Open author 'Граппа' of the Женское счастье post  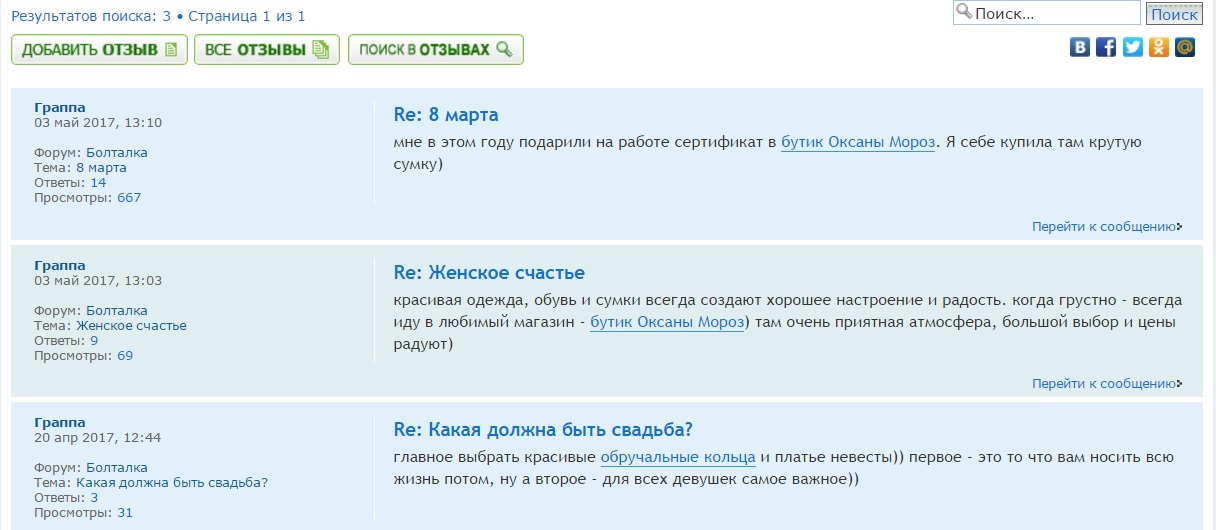pos(60,265)
